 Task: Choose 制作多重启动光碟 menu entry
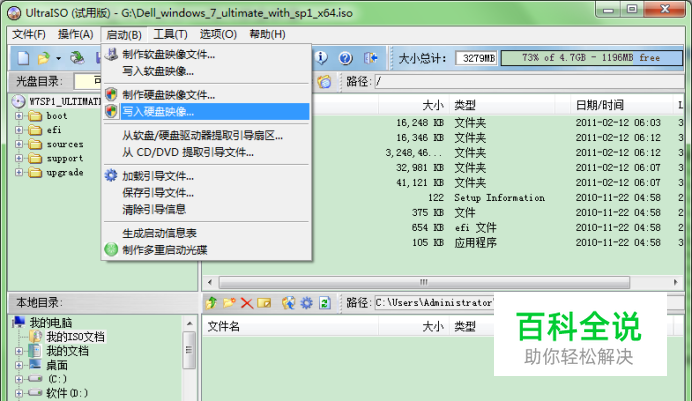(x=207, y=250)
